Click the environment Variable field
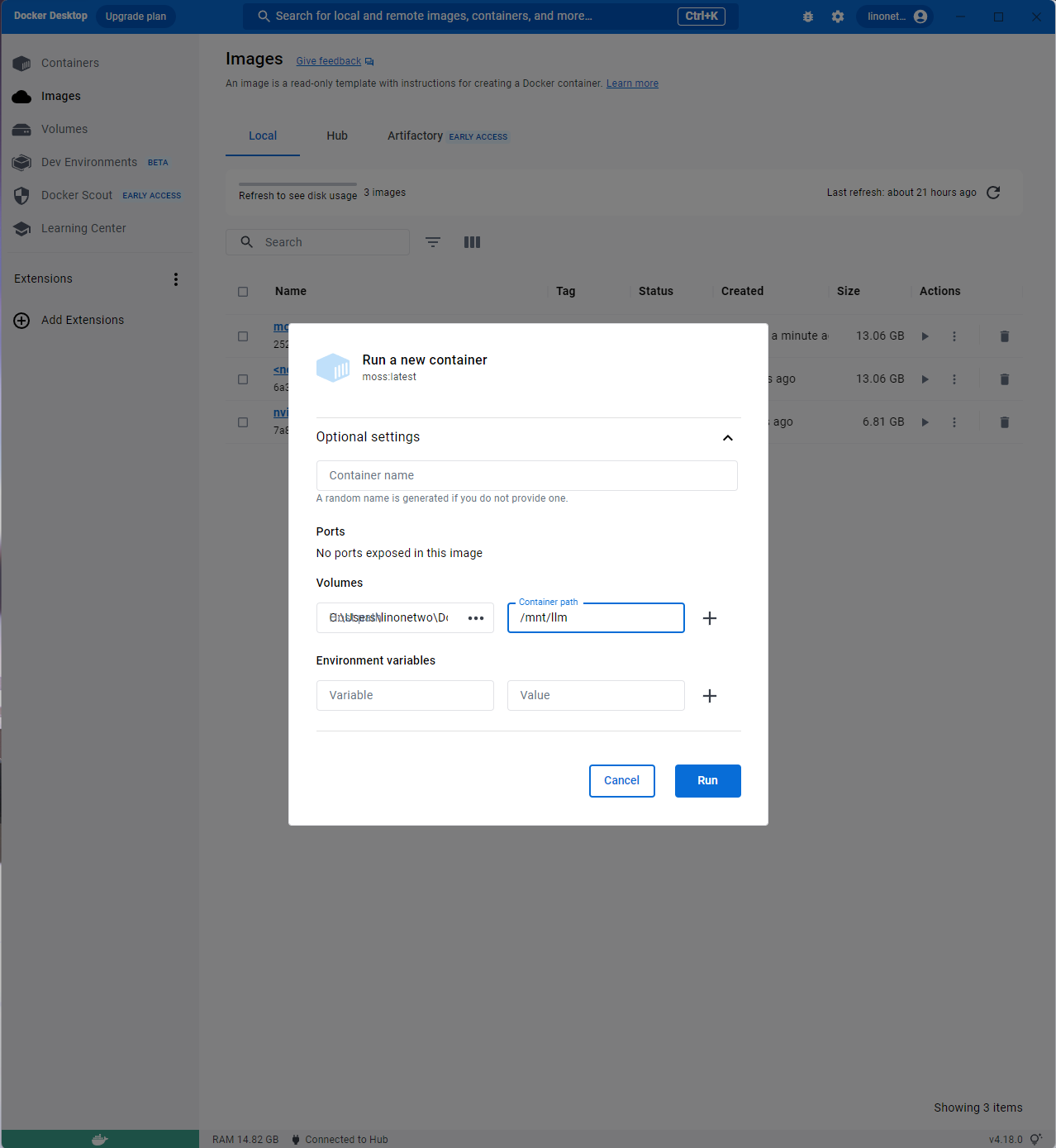 [x=405, y=696]
